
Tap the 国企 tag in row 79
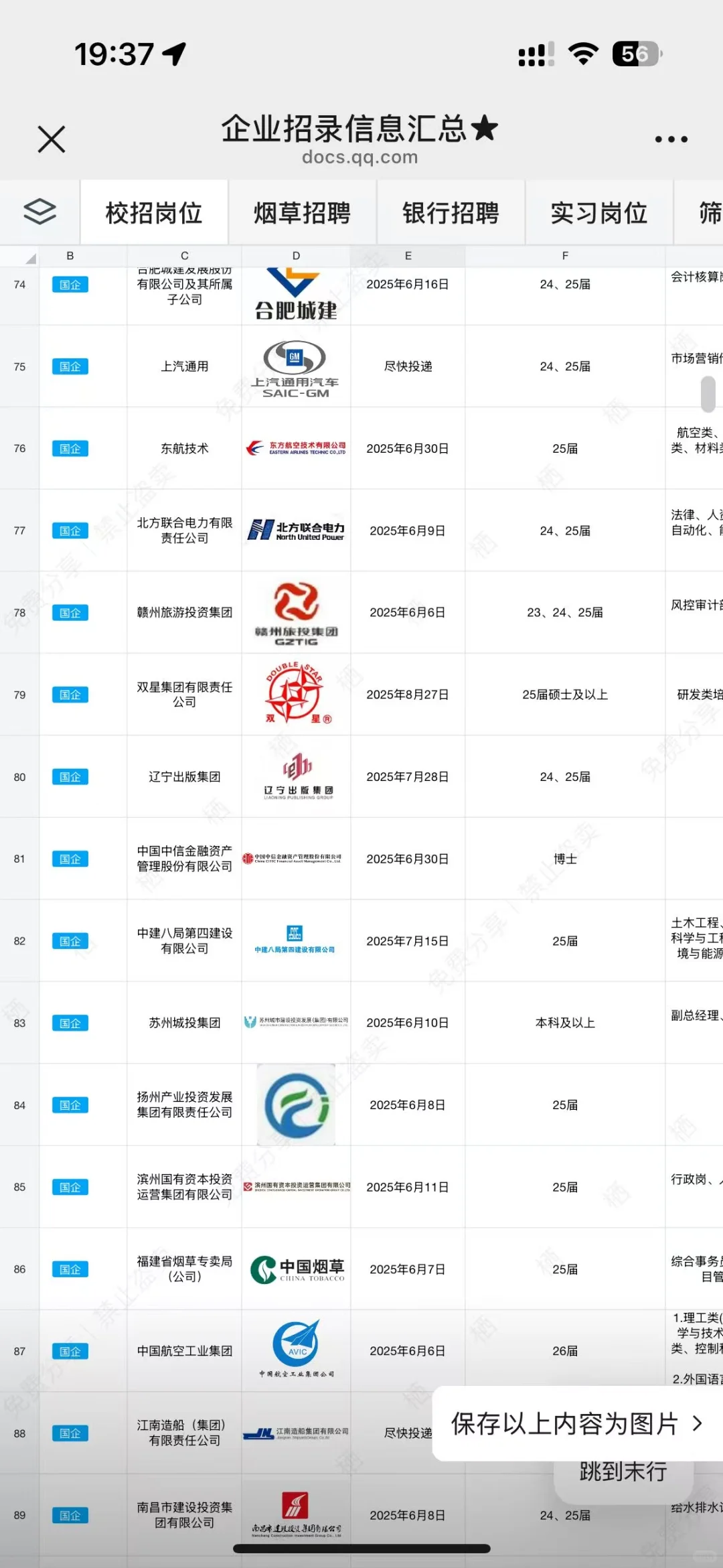70,695
